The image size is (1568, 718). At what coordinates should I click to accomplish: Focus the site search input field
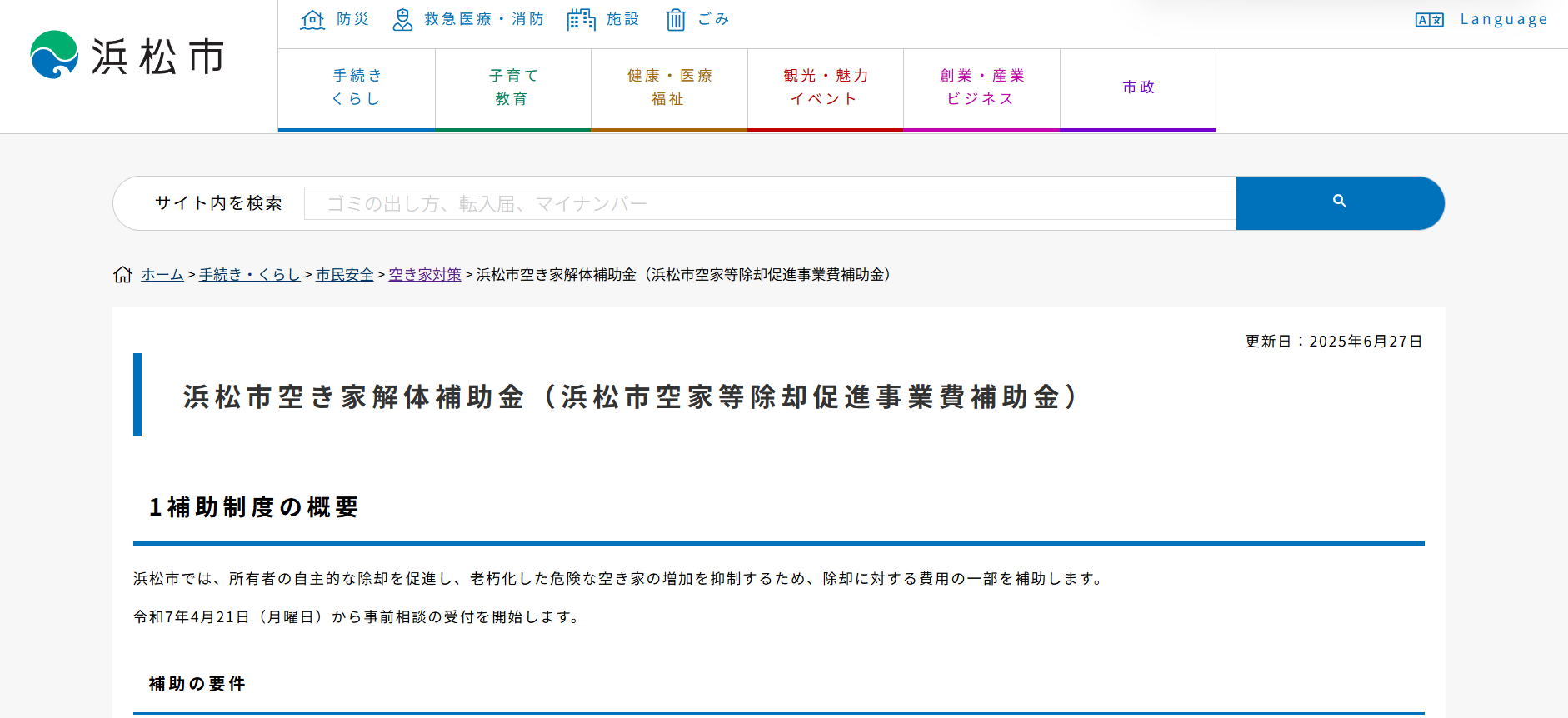click(x=769, y=203)
